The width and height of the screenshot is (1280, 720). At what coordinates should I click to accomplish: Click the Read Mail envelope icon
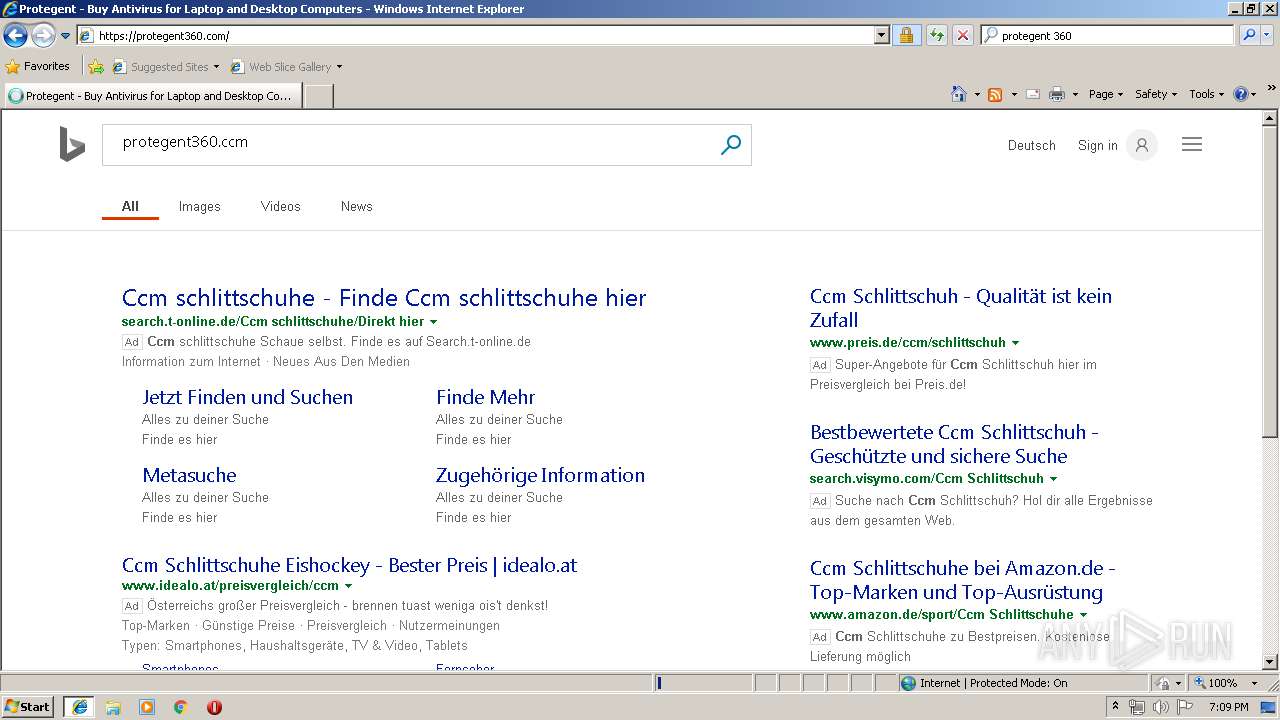(1033, 94)
